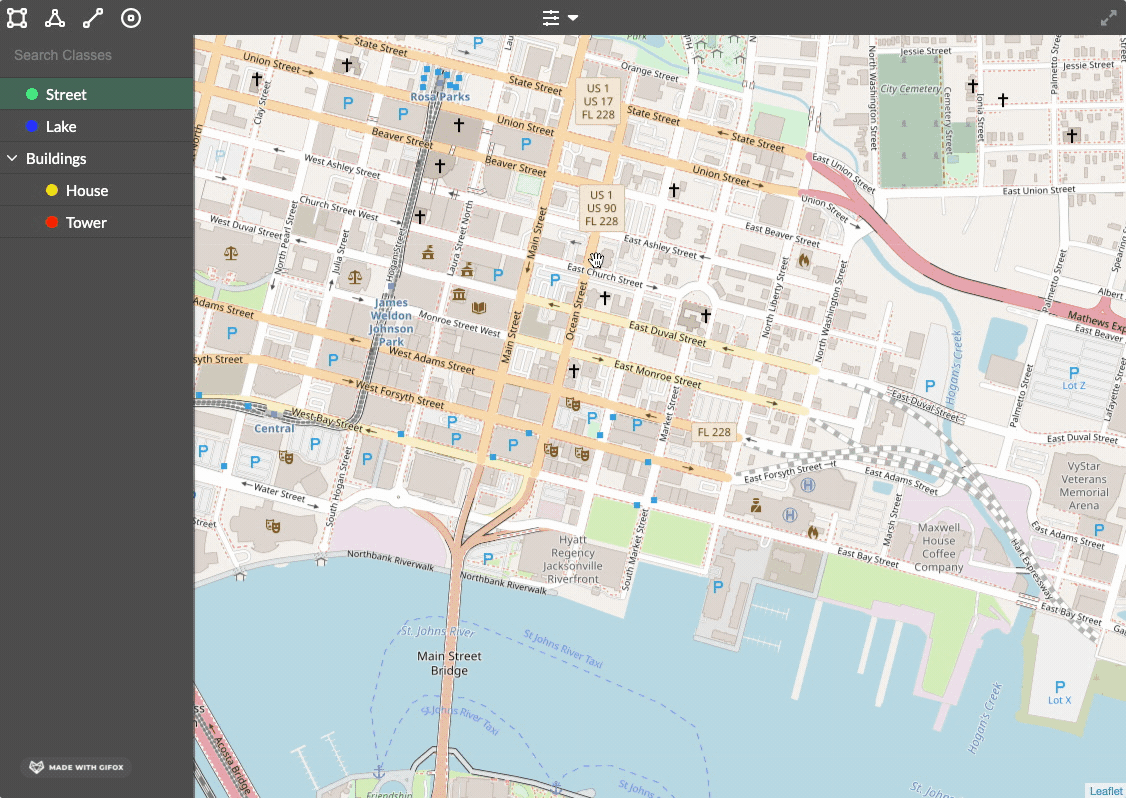This screenshot has width=1126, height=798.
Task: Open the Leaflet attribution link
Action: click(1106, 791)
